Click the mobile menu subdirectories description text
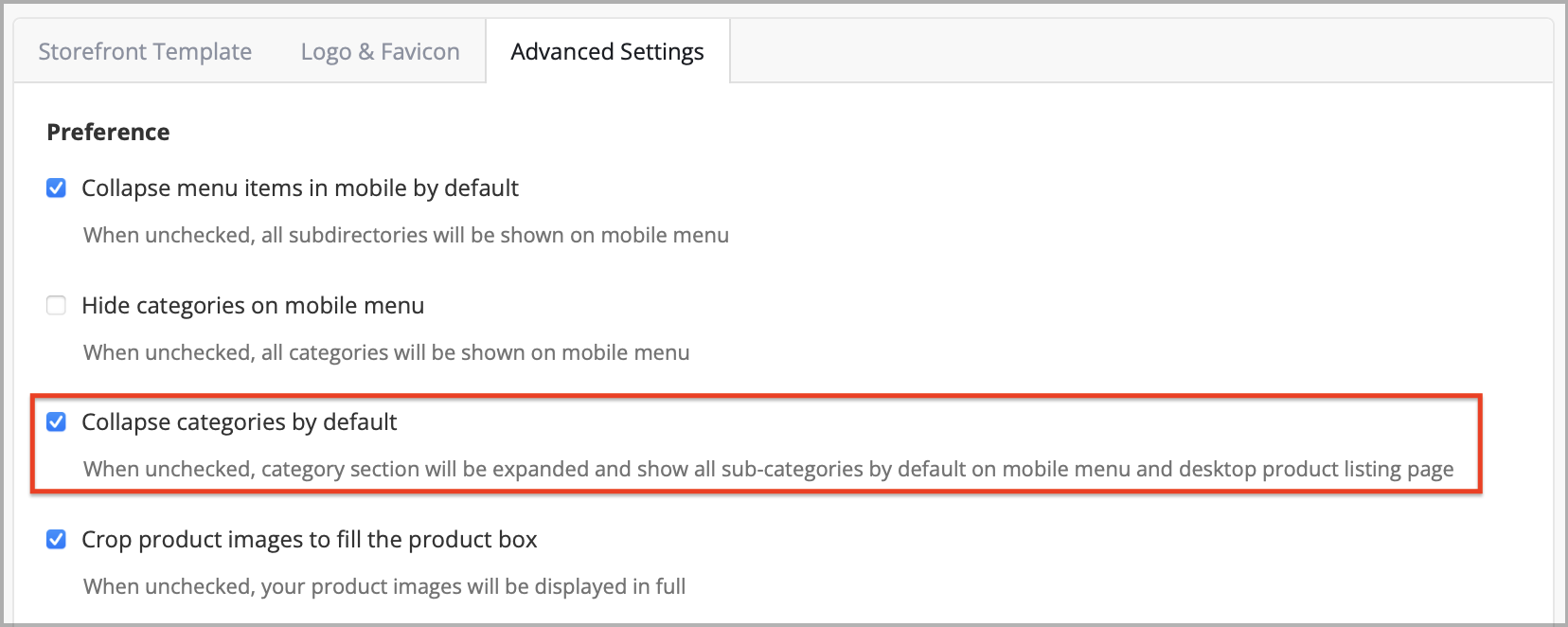The width and height of the screenshot is (1568, 627). (x=406, y=235)
